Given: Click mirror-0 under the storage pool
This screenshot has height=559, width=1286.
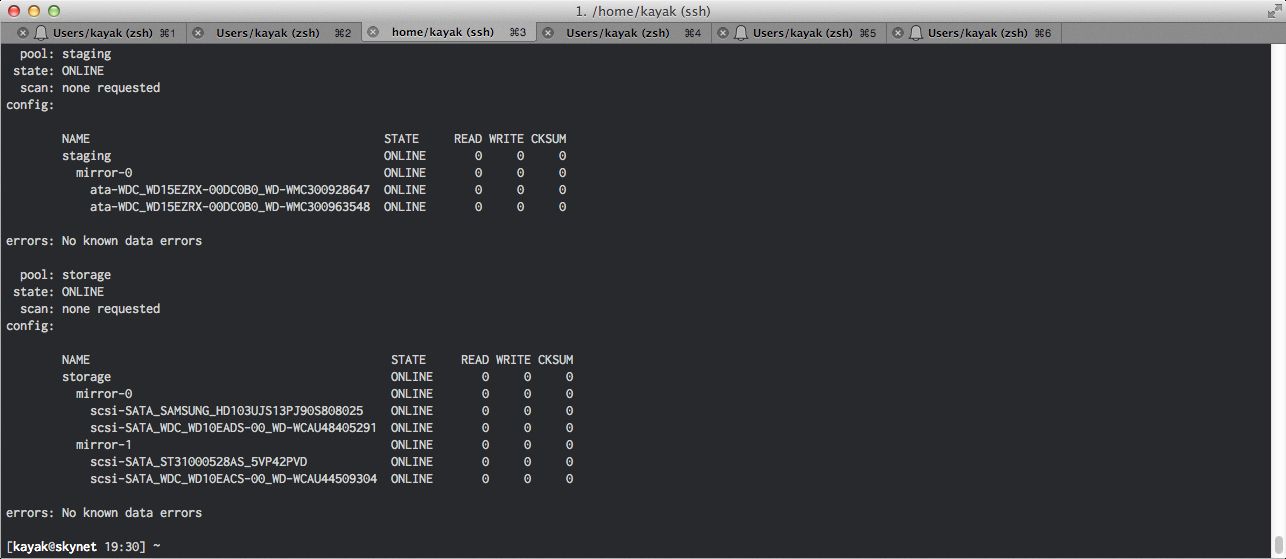Looking at the screenshot, I should coord(104,394).
